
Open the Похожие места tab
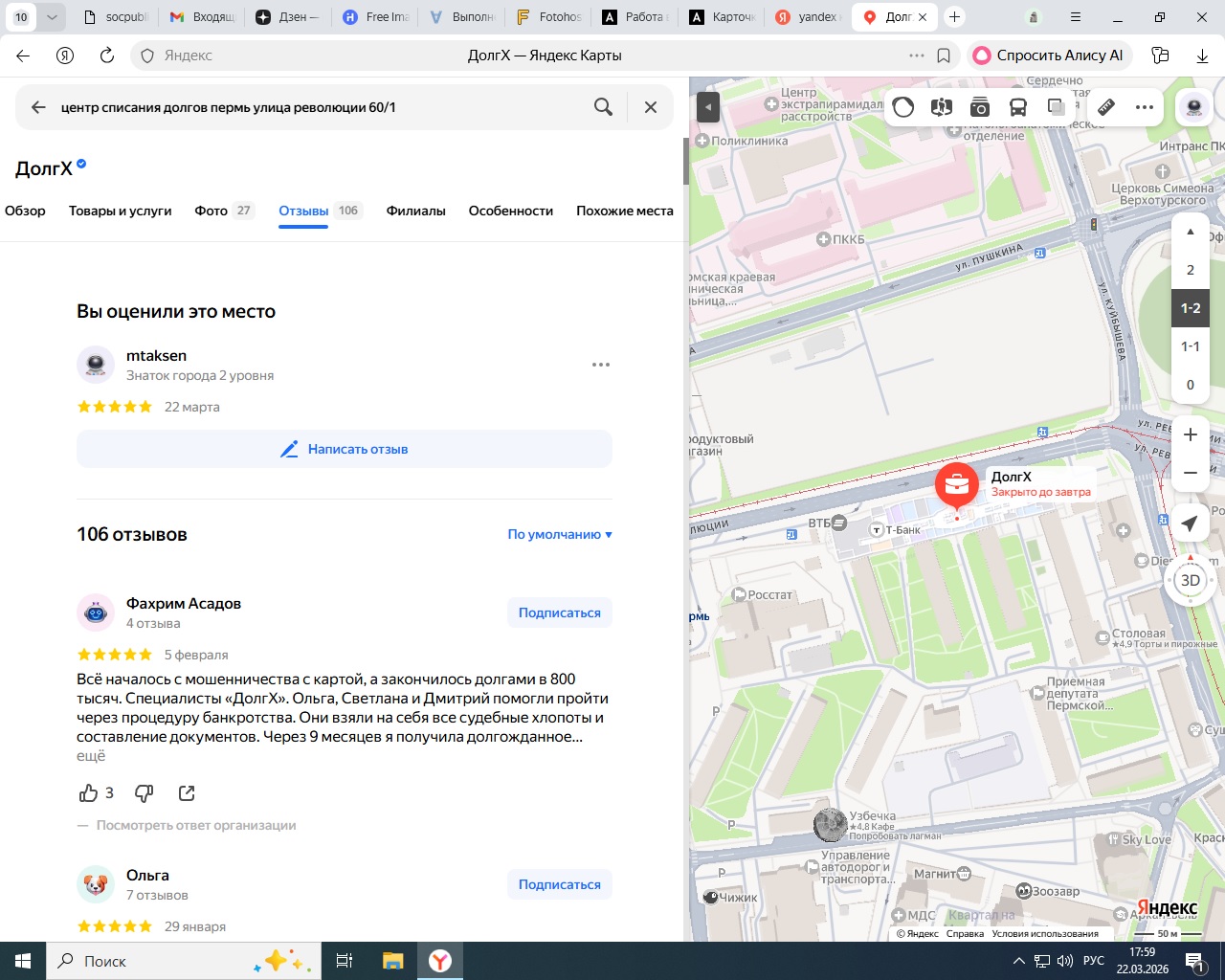625,211
